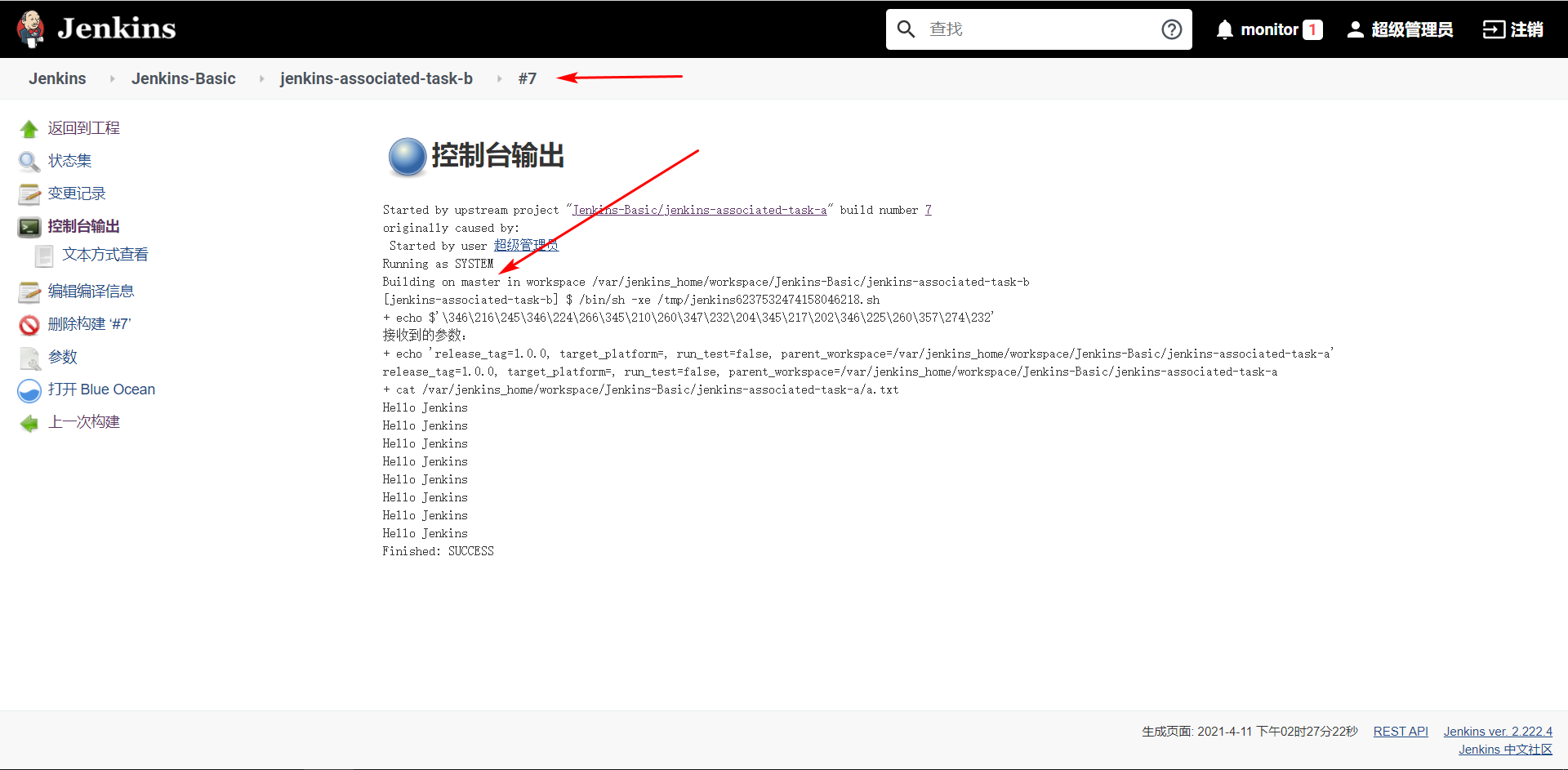Click the 返回到工程 green arrow icon
Image resolution: width=1568 pixels, height=770 pixels.
point(29,128)
